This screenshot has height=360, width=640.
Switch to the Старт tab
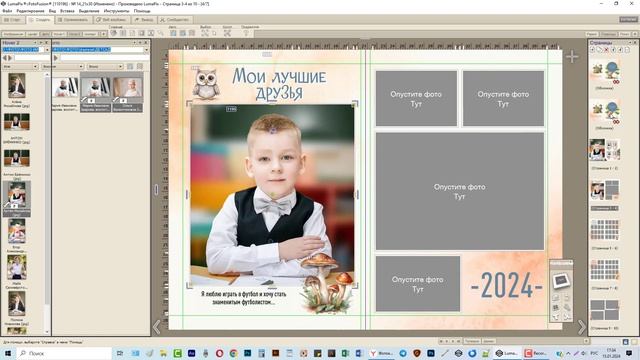click(13, 20)
